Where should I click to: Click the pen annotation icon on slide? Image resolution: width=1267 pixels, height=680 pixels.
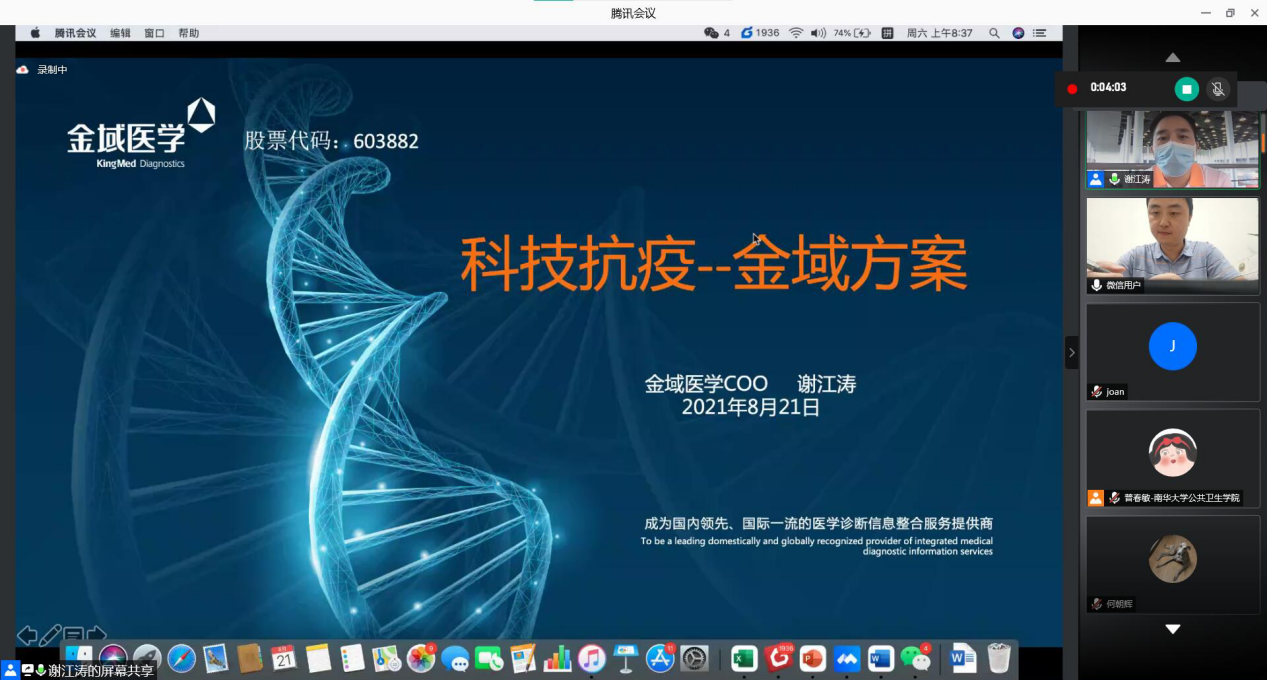coord(50,635)
